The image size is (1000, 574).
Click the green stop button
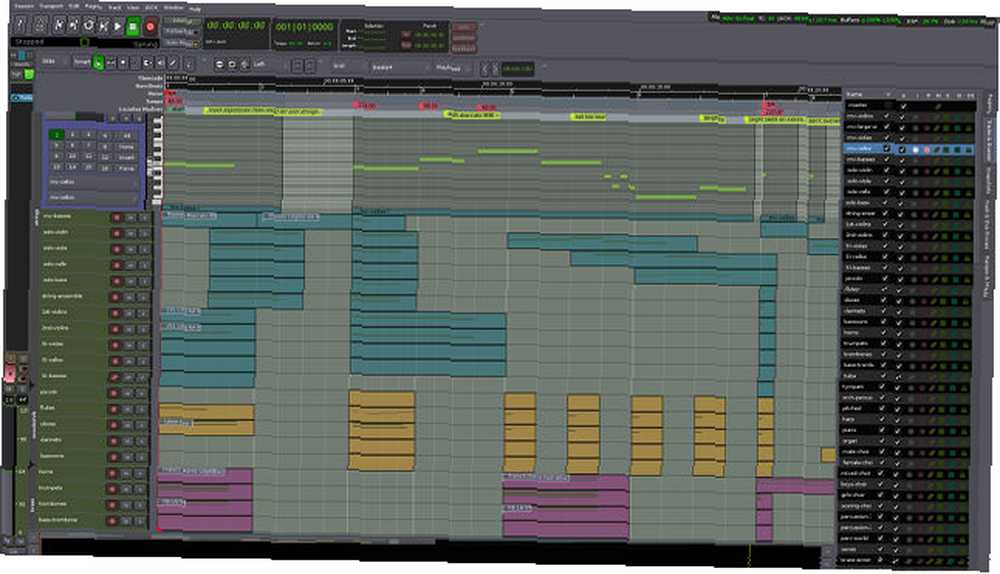[x=133, y=27]
